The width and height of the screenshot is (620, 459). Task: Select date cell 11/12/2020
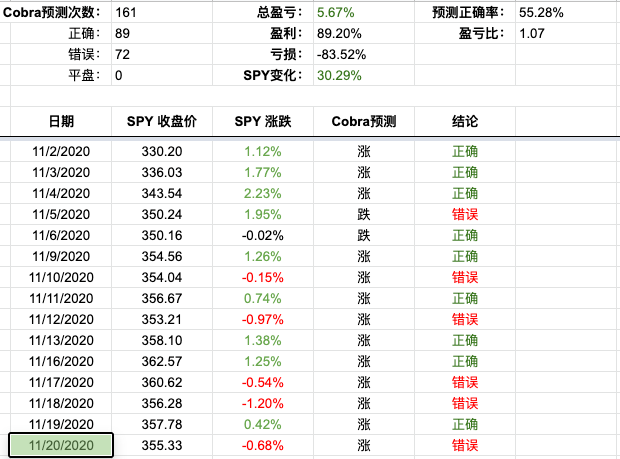click(x=61, y=319)
